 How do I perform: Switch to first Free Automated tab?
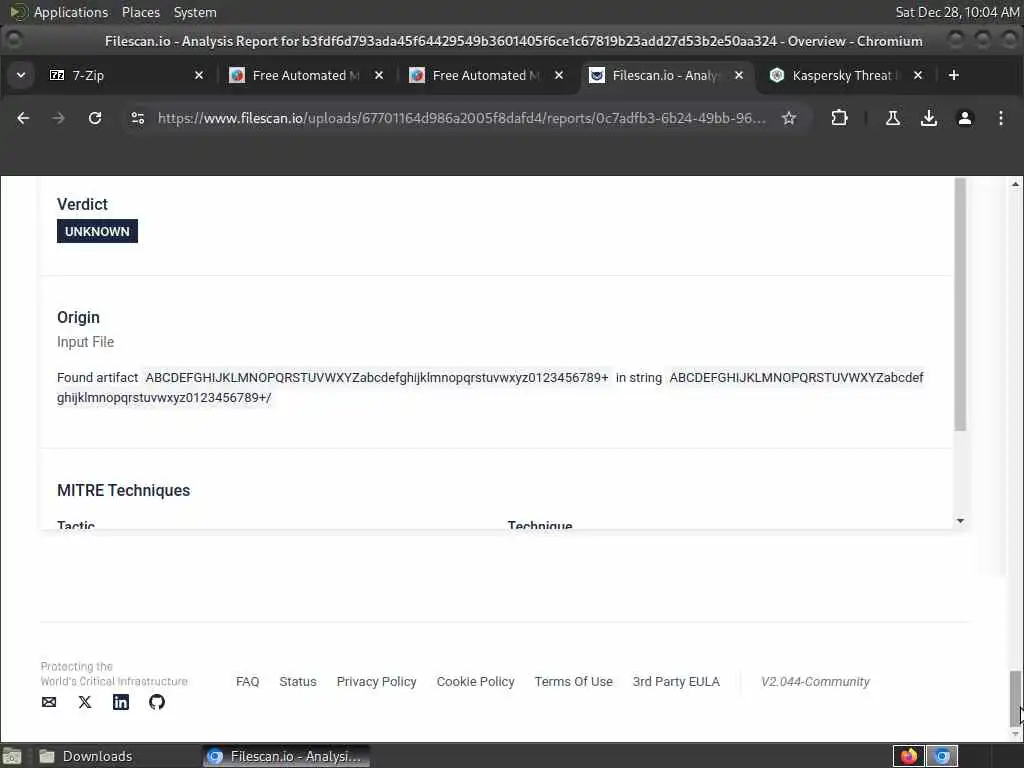(x=305, y=76)
